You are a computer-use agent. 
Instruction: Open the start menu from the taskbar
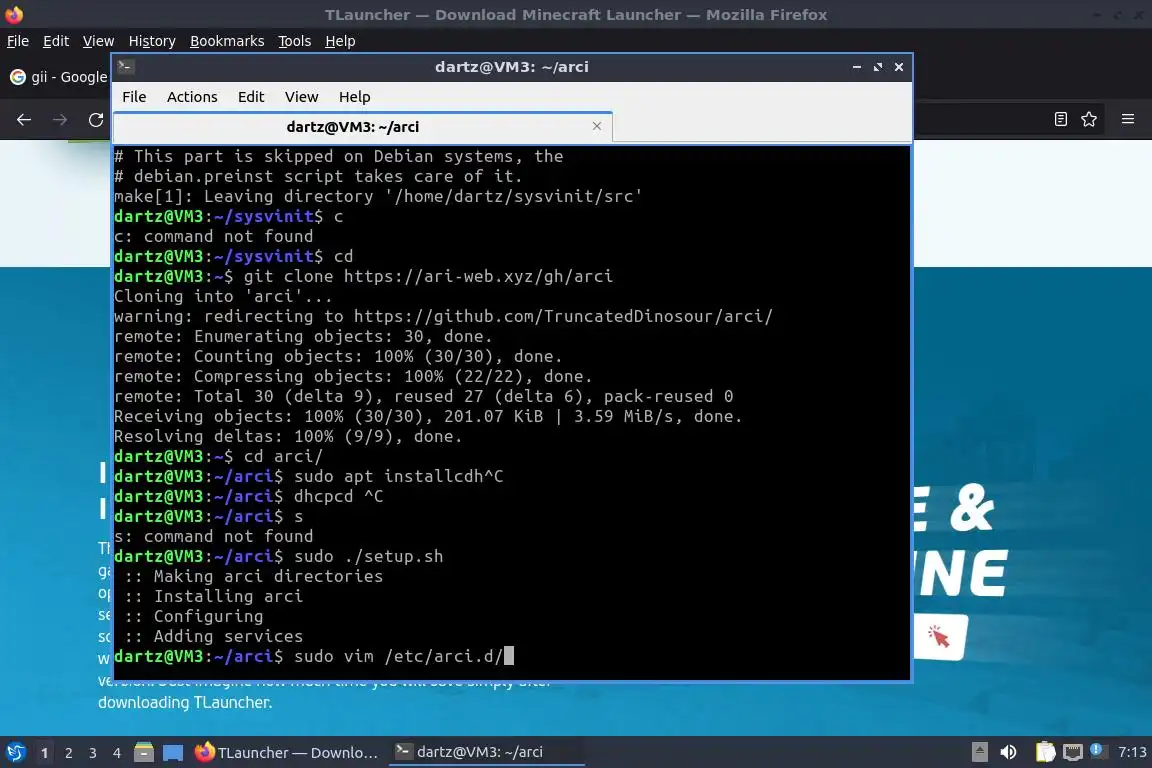[x=15, y=752]
